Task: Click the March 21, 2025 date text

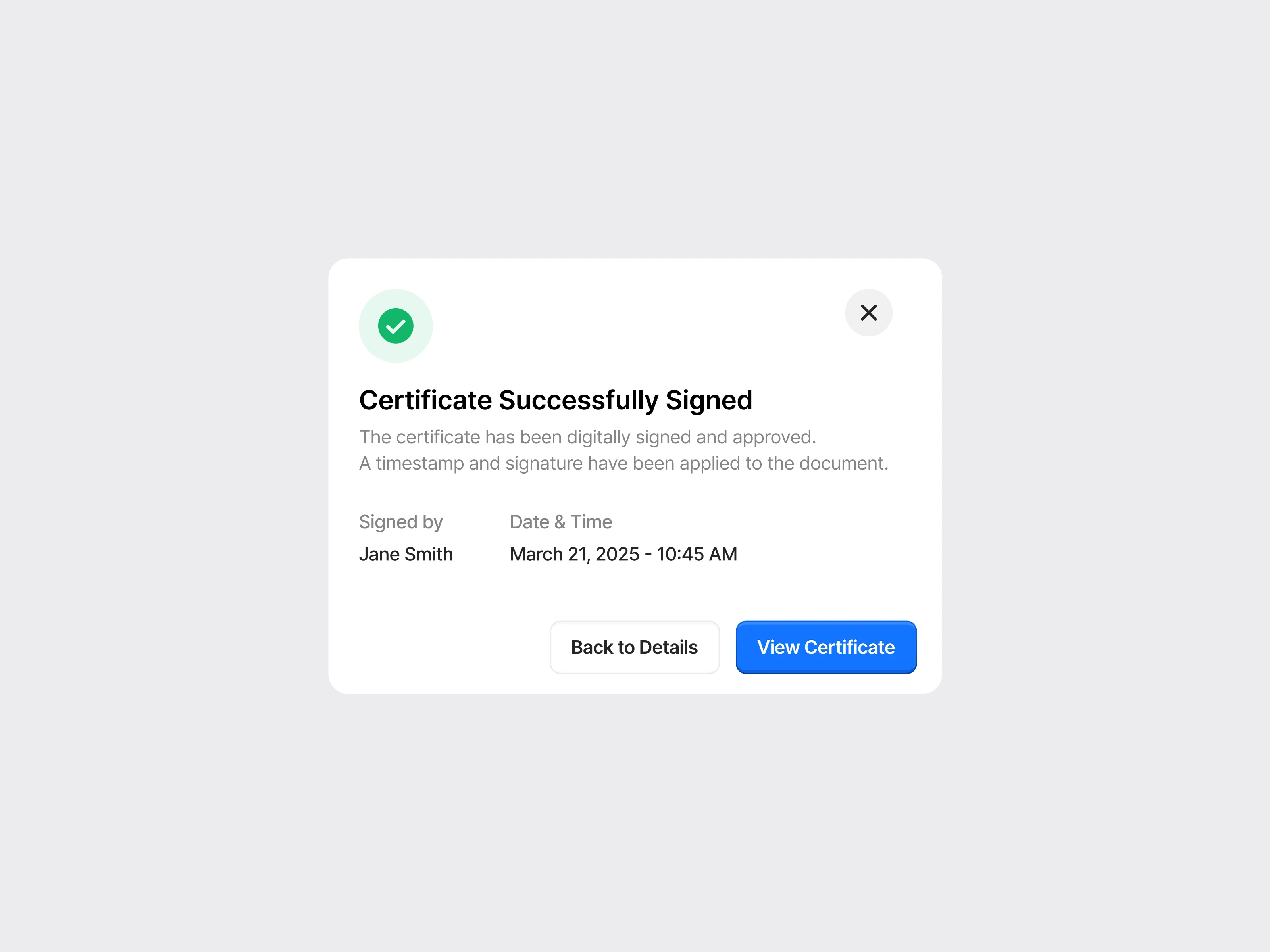Action: click(x=575, y=554)
